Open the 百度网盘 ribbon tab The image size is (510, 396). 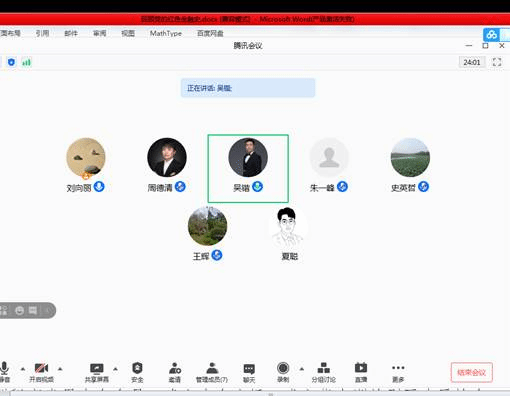point(210,33)
